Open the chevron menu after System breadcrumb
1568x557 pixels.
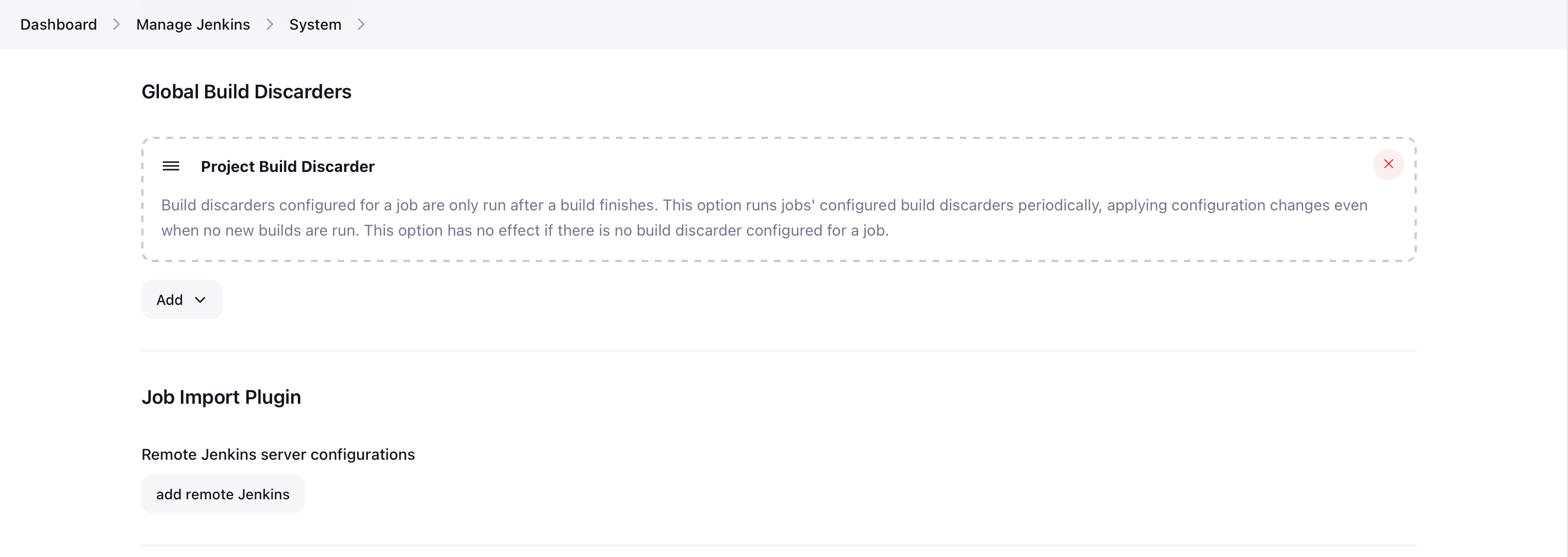361,24
